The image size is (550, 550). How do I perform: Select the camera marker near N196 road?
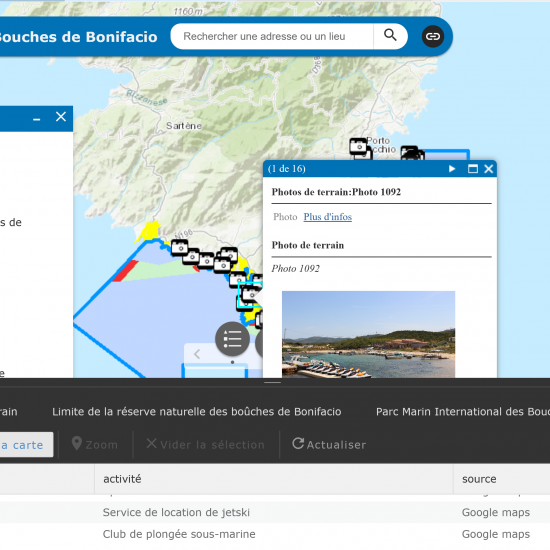point(180,248)
